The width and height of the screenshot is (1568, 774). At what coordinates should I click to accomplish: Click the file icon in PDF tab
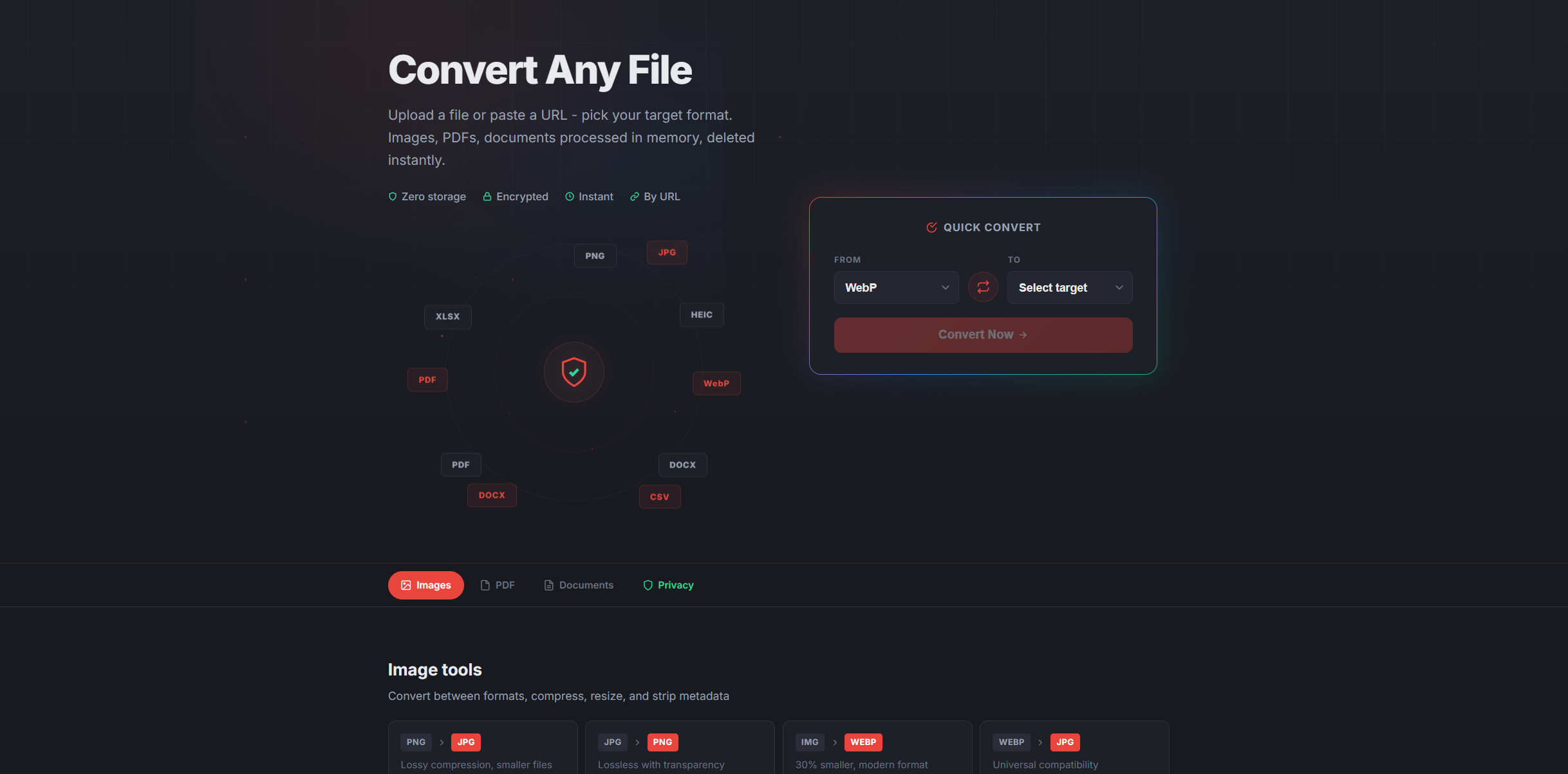[485, 585]
